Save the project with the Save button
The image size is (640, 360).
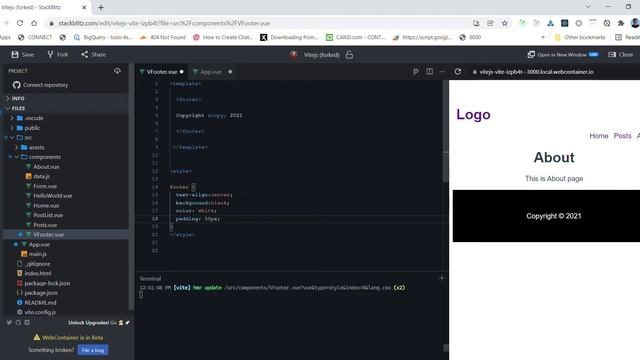click(23, 54)
